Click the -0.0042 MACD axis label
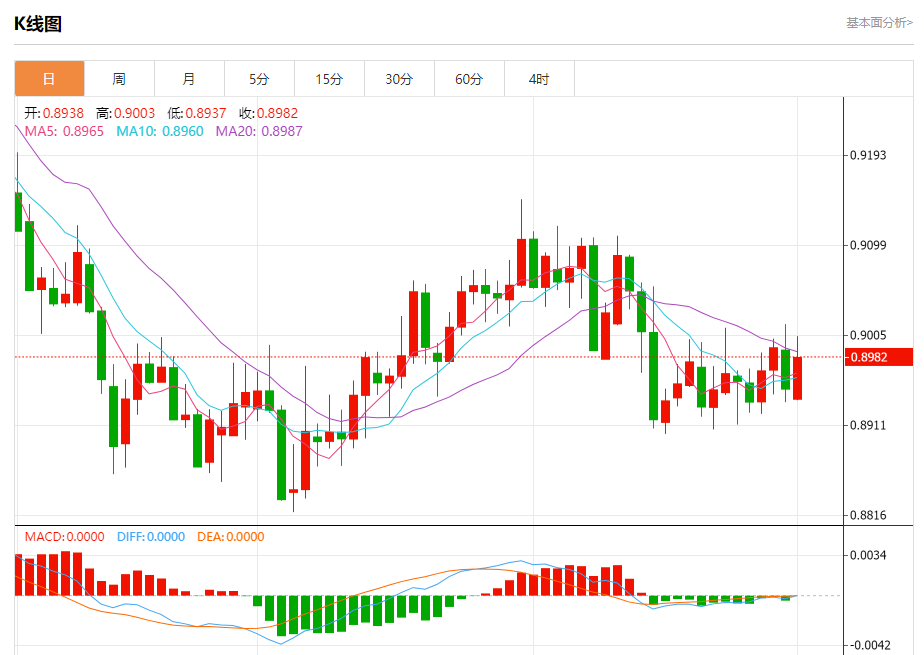Viewport: 924px width, 655px height. coord(869,646)
